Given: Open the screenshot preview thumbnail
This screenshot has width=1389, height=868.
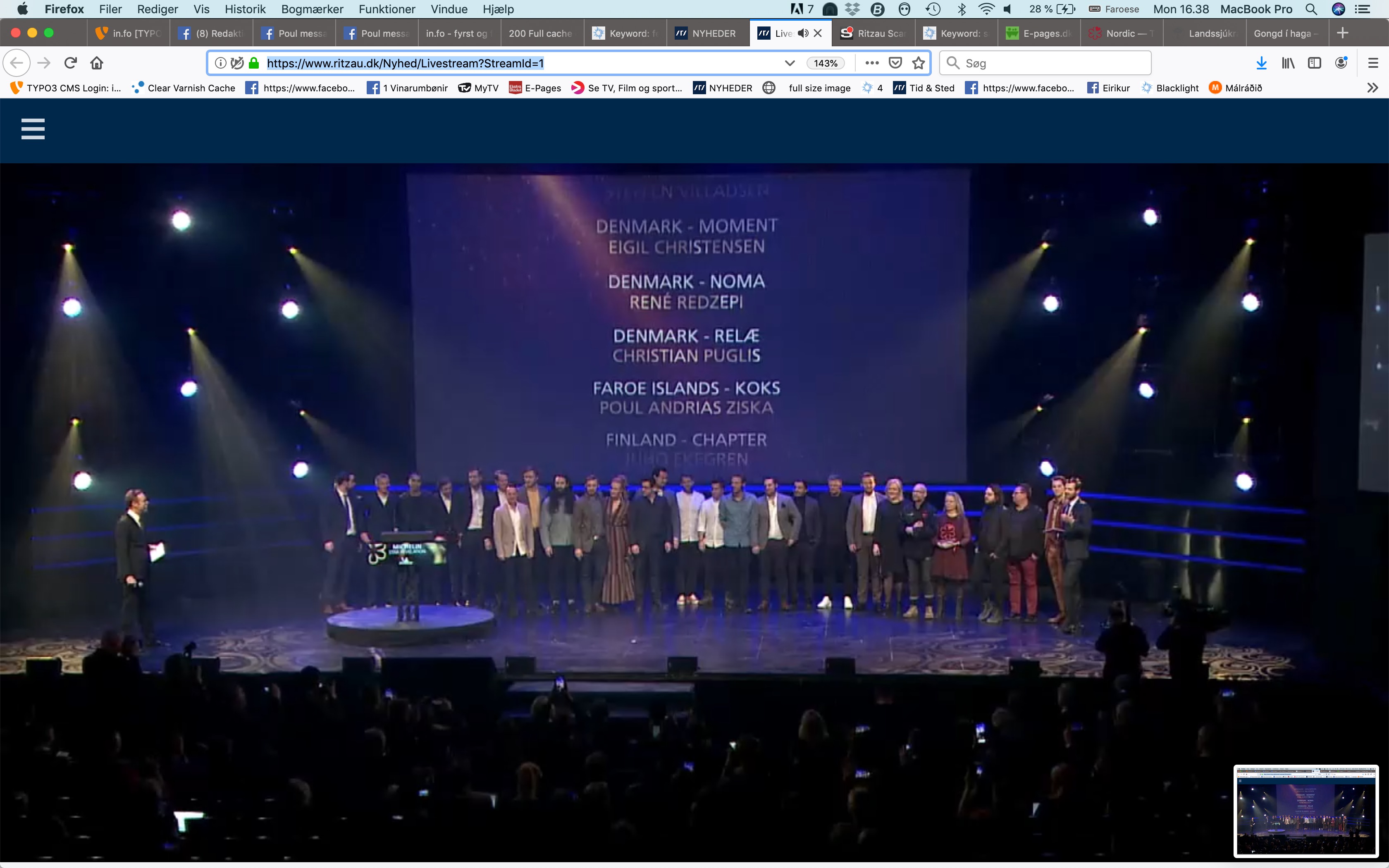Looking at the screenshot, I should [x=1306, y=811].
